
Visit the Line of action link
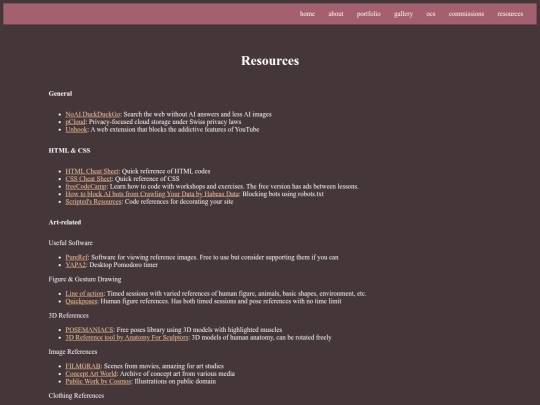tap(84, 293)
